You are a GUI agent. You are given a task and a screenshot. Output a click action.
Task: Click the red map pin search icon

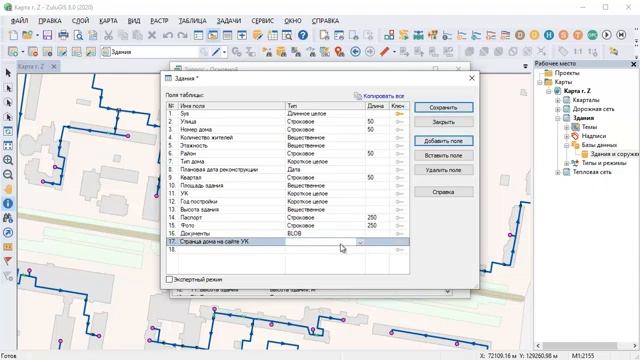[339, 52]
